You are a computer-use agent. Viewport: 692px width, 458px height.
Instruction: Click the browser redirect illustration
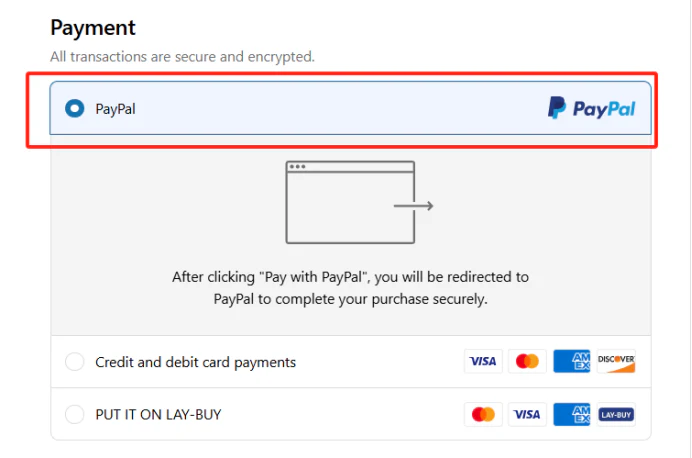pos(351,202)
